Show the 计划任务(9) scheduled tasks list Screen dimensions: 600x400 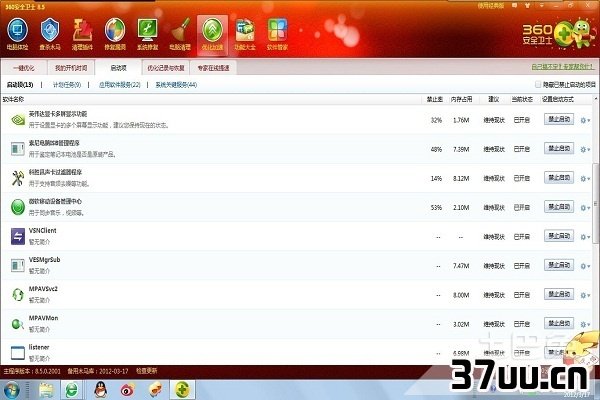point(67,85)
